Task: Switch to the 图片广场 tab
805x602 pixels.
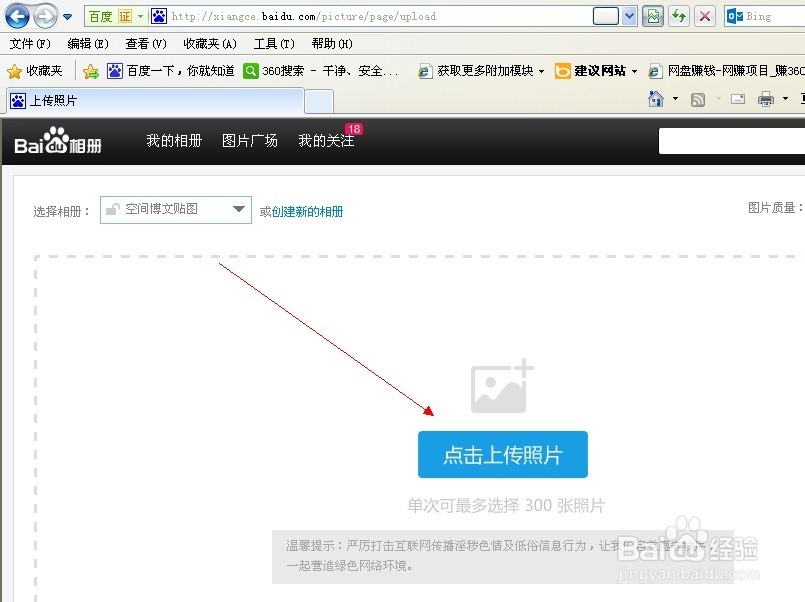Action: pos(250,140)
